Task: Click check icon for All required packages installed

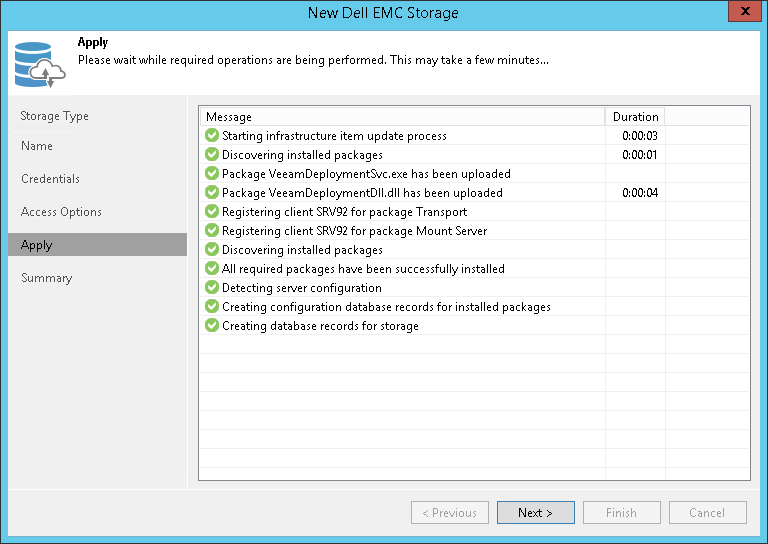Action: (211, 269)
